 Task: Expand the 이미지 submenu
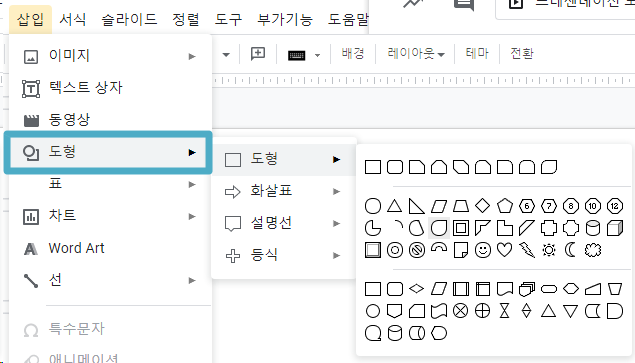(192, 56)
